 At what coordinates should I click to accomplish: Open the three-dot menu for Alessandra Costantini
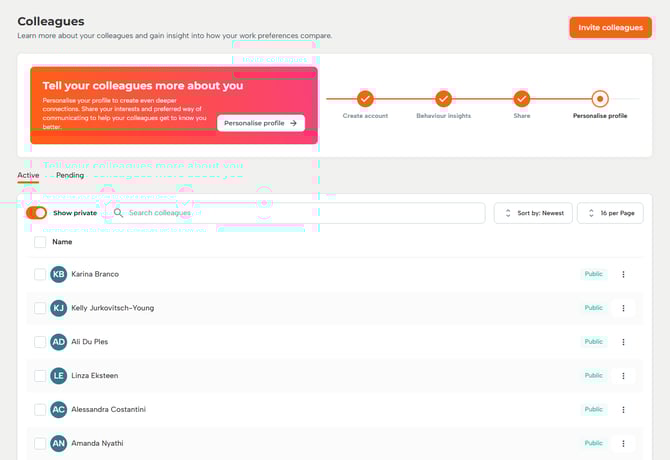(623, 410)
